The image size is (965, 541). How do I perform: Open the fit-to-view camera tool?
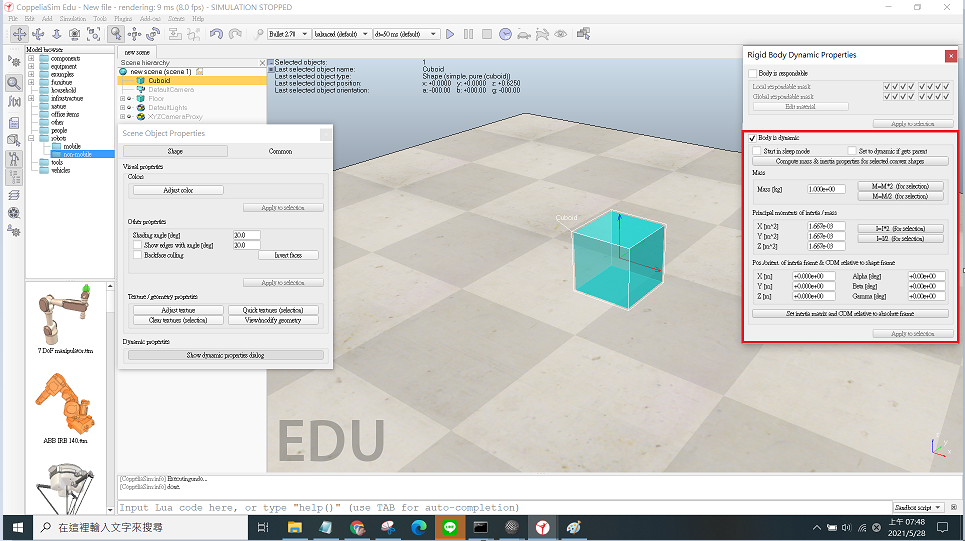coord(95,34)
